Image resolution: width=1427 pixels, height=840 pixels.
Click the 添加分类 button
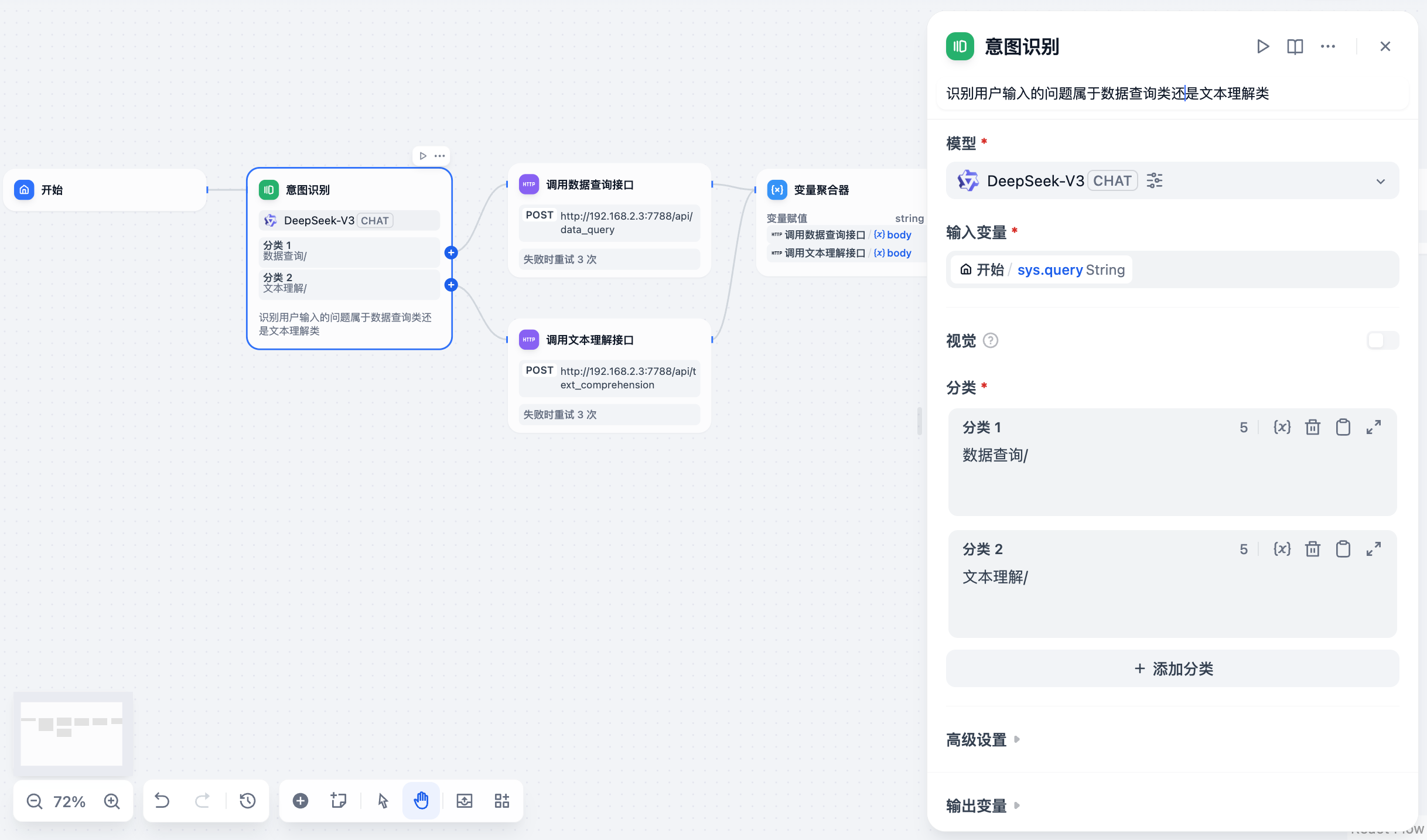tap(1172, 669)
